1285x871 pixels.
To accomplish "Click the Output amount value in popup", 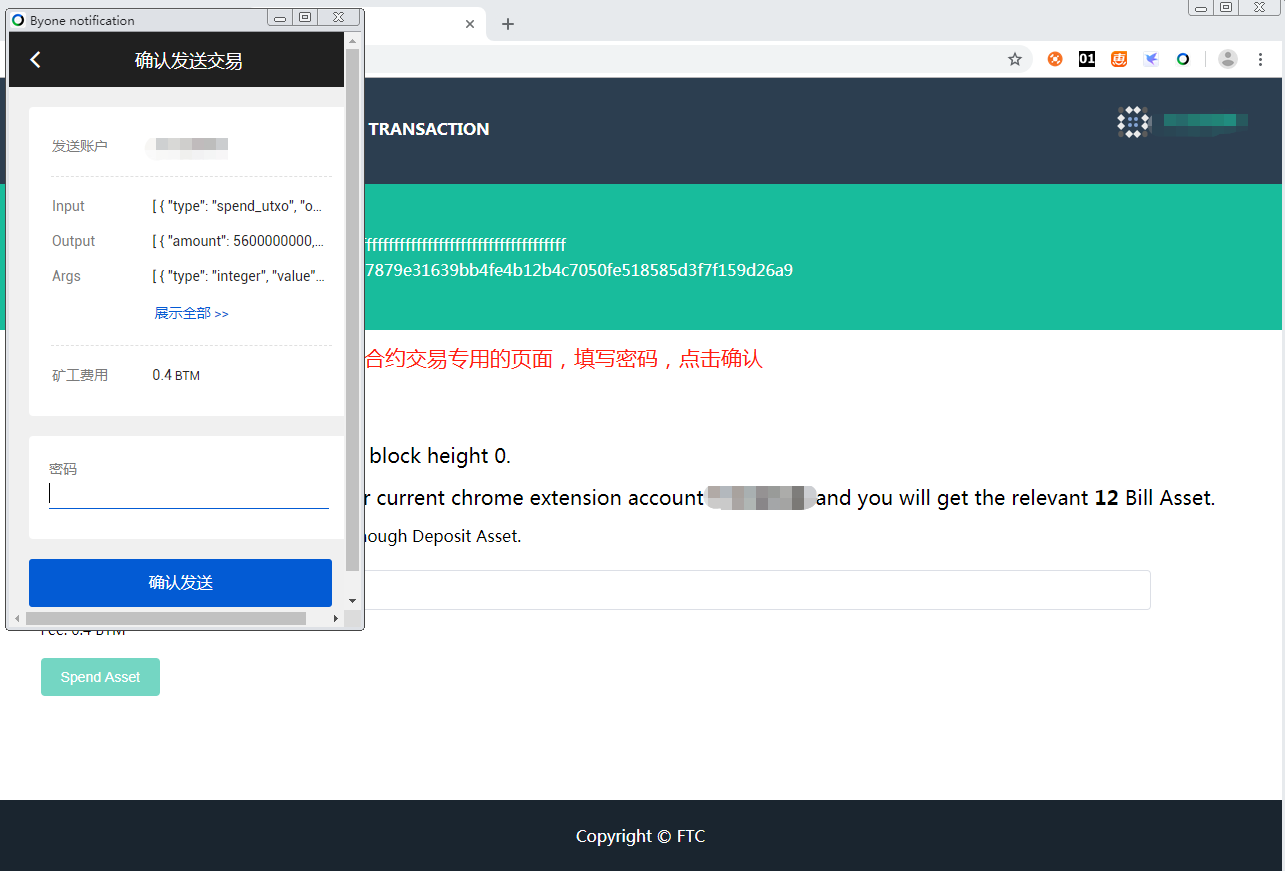I will point(238,241).
